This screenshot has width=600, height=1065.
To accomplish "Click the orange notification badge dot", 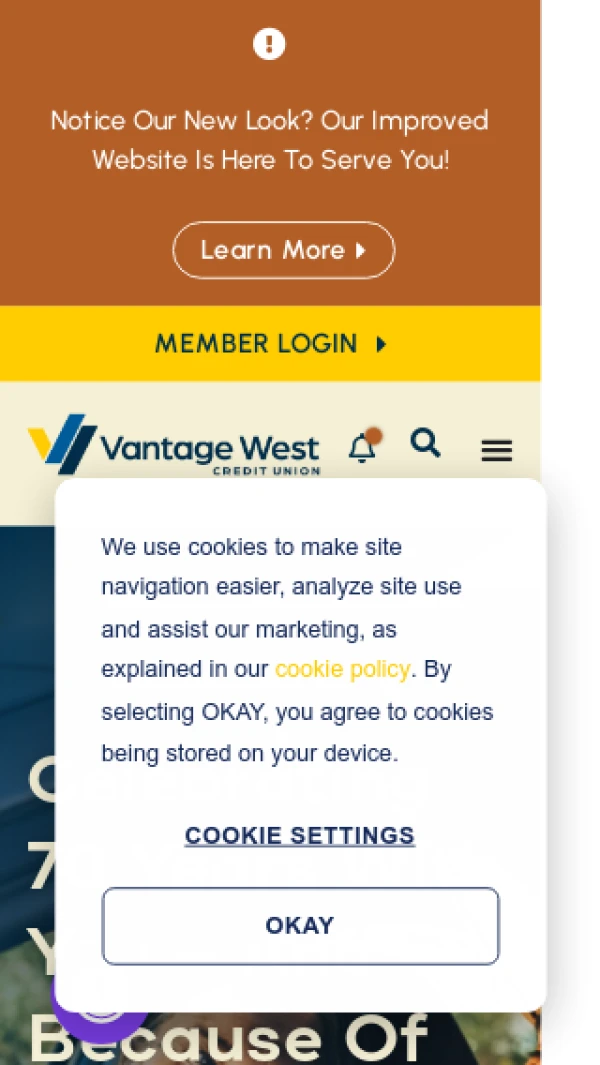I will pos(374,435).
